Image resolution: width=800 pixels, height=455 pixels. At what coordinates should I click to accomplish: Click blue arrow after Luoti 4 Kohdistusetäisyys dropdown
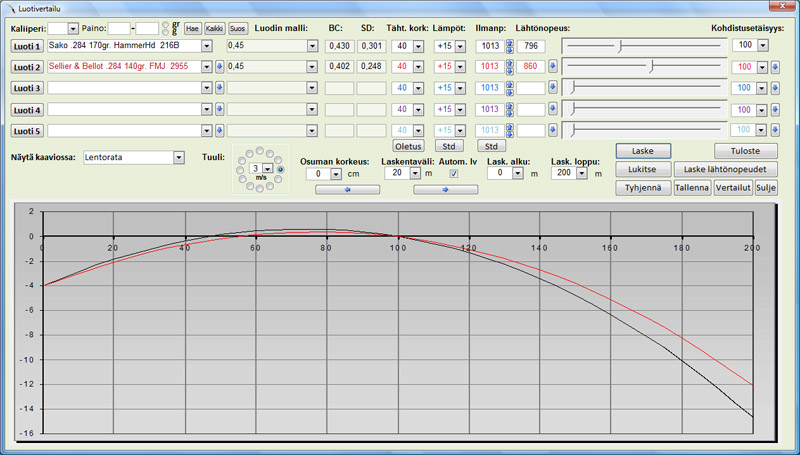tap(774, 110)
